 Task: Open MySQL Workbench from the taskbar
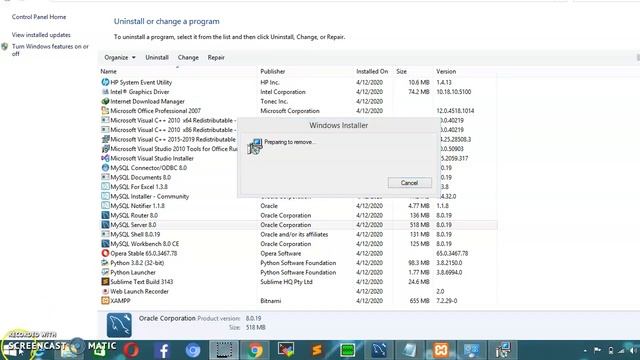[379, 350]
